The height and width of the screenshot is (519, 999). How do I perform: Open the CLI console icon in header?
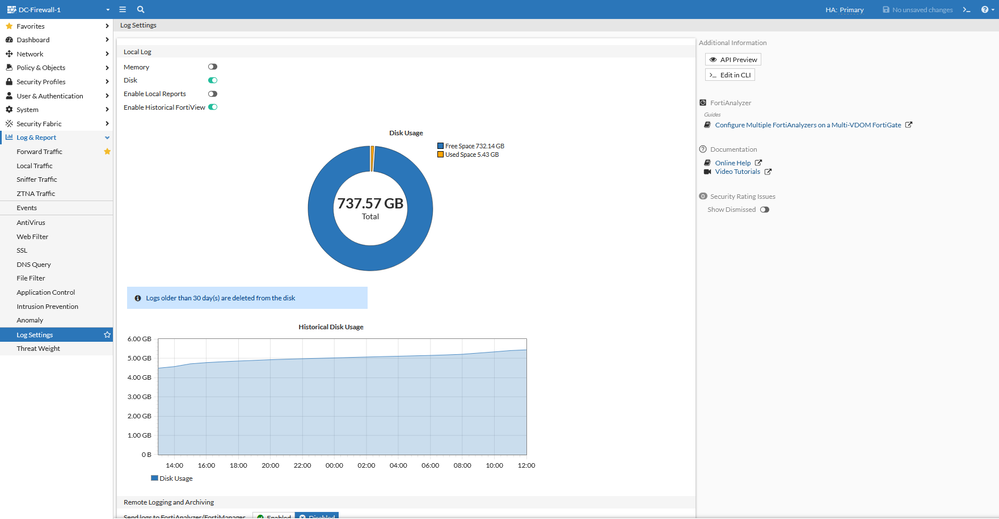pos(966,9)
